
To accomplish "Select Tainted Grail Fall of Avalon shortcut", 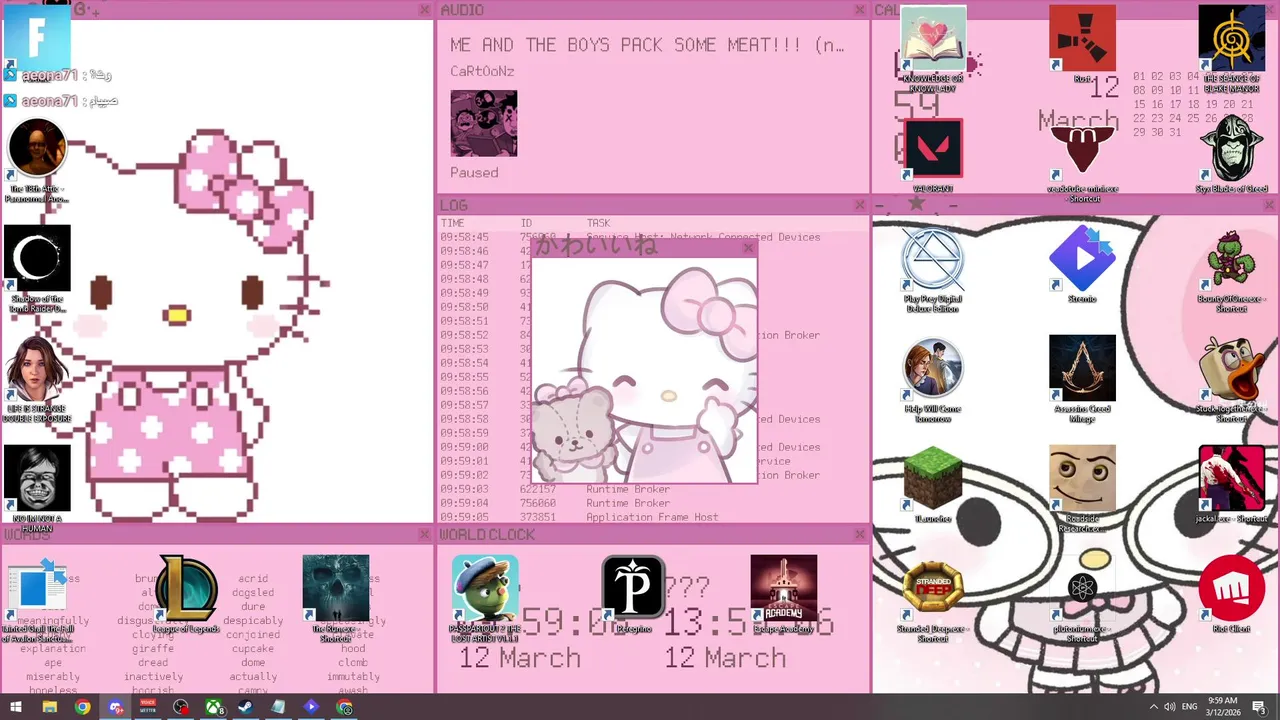I will 37,600.
